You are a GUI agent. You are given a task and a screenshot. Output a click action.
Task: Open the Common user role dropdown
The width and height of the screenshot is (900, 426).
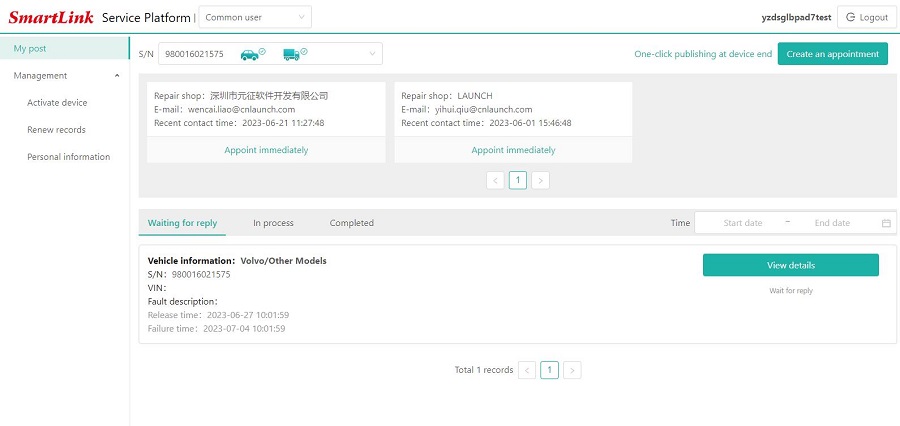(x=255, y=17)
